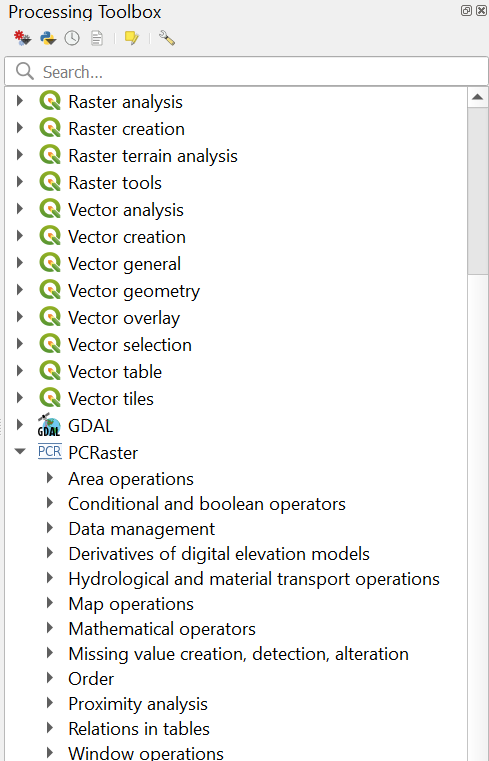489x761 pixels.
Task: Expand the Vector geometry group
Action: 19,290
